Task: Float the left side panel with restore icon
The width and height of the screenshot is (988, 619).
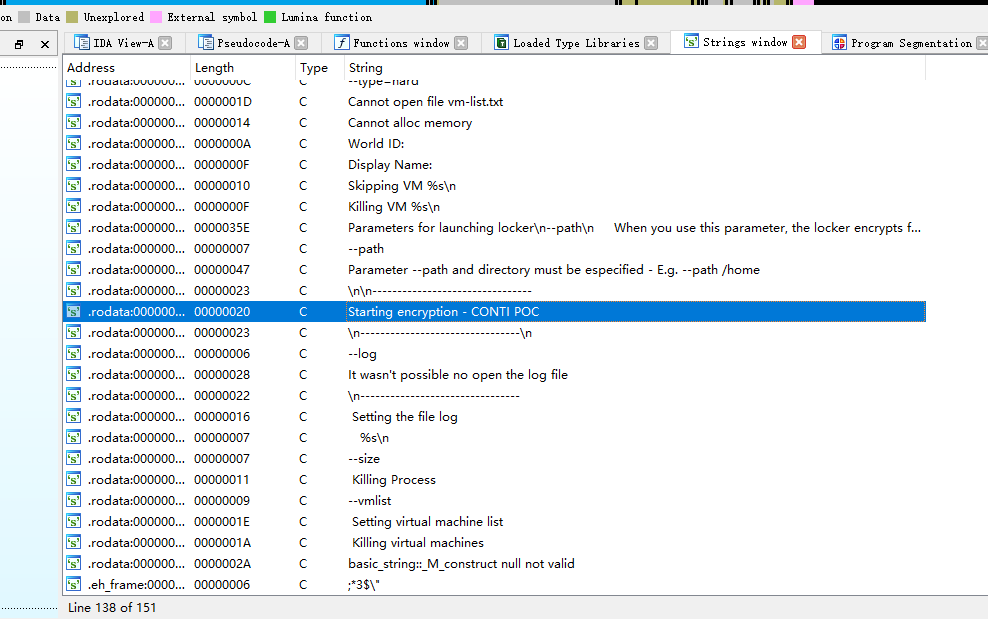Action: point(19,44)
